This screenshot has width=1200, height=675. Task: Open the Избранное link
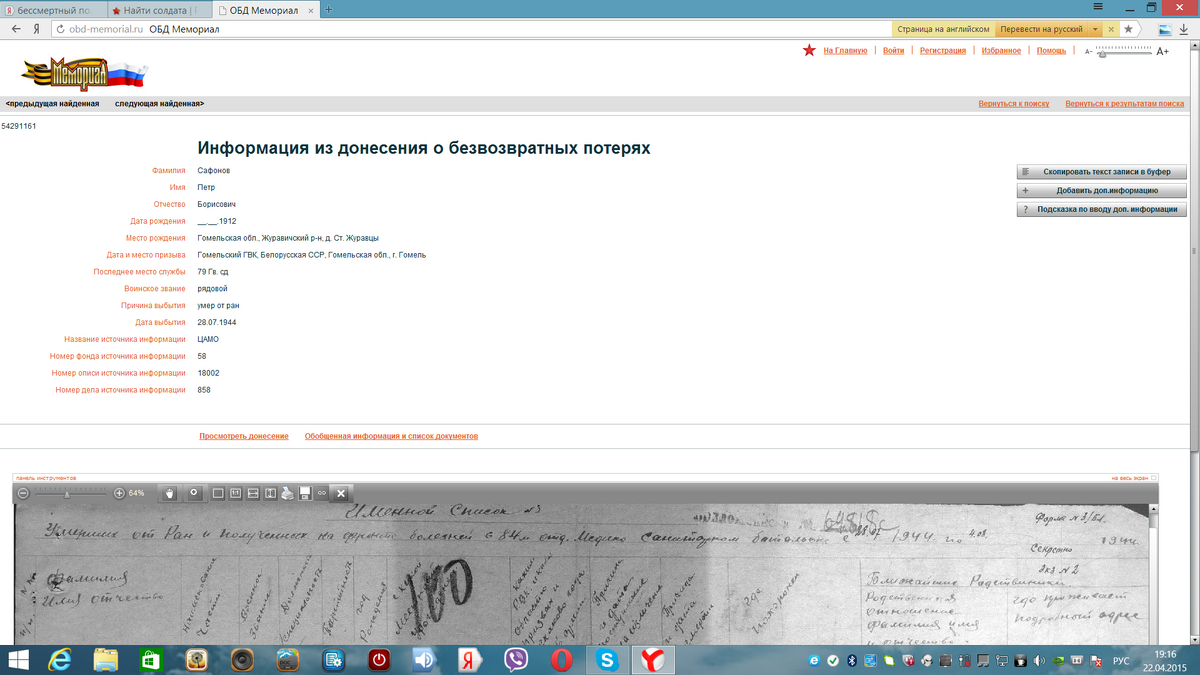click(x=1001, y=50)
